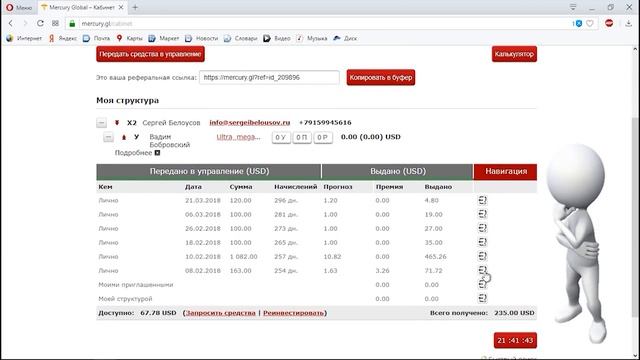Open a new browser tab
This screenshot has height=360, width=640.
tap(135, 7)
